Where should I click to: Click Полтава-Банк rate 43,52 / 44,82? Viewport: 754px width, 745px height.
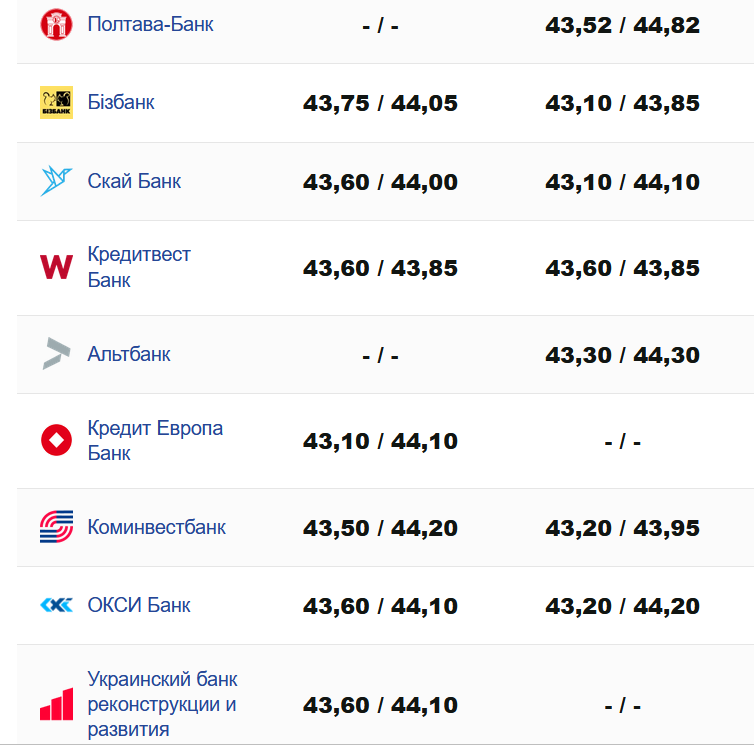coord(622,26)
